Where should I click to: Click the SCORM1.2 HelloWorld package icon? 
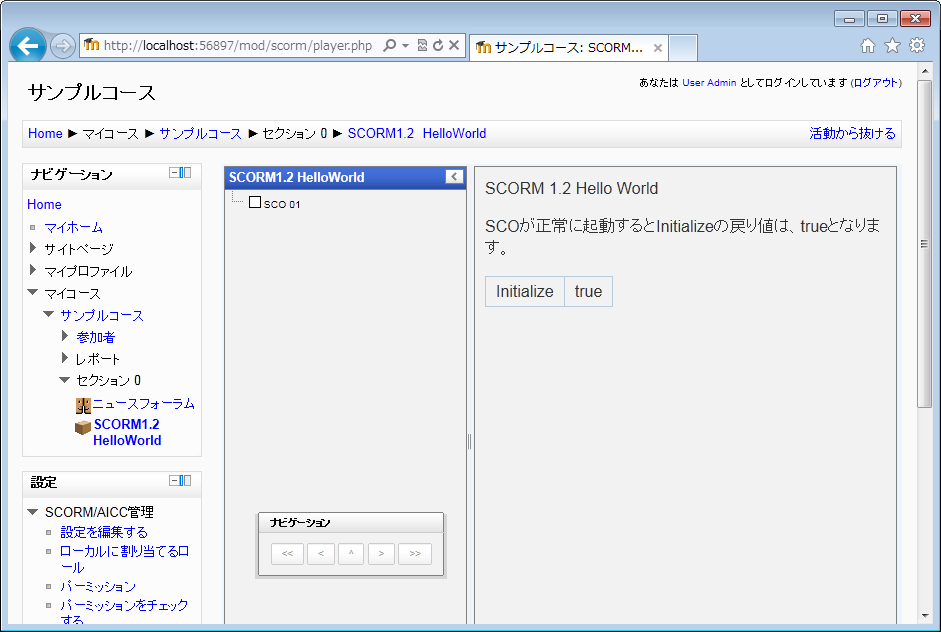[83, 427]
